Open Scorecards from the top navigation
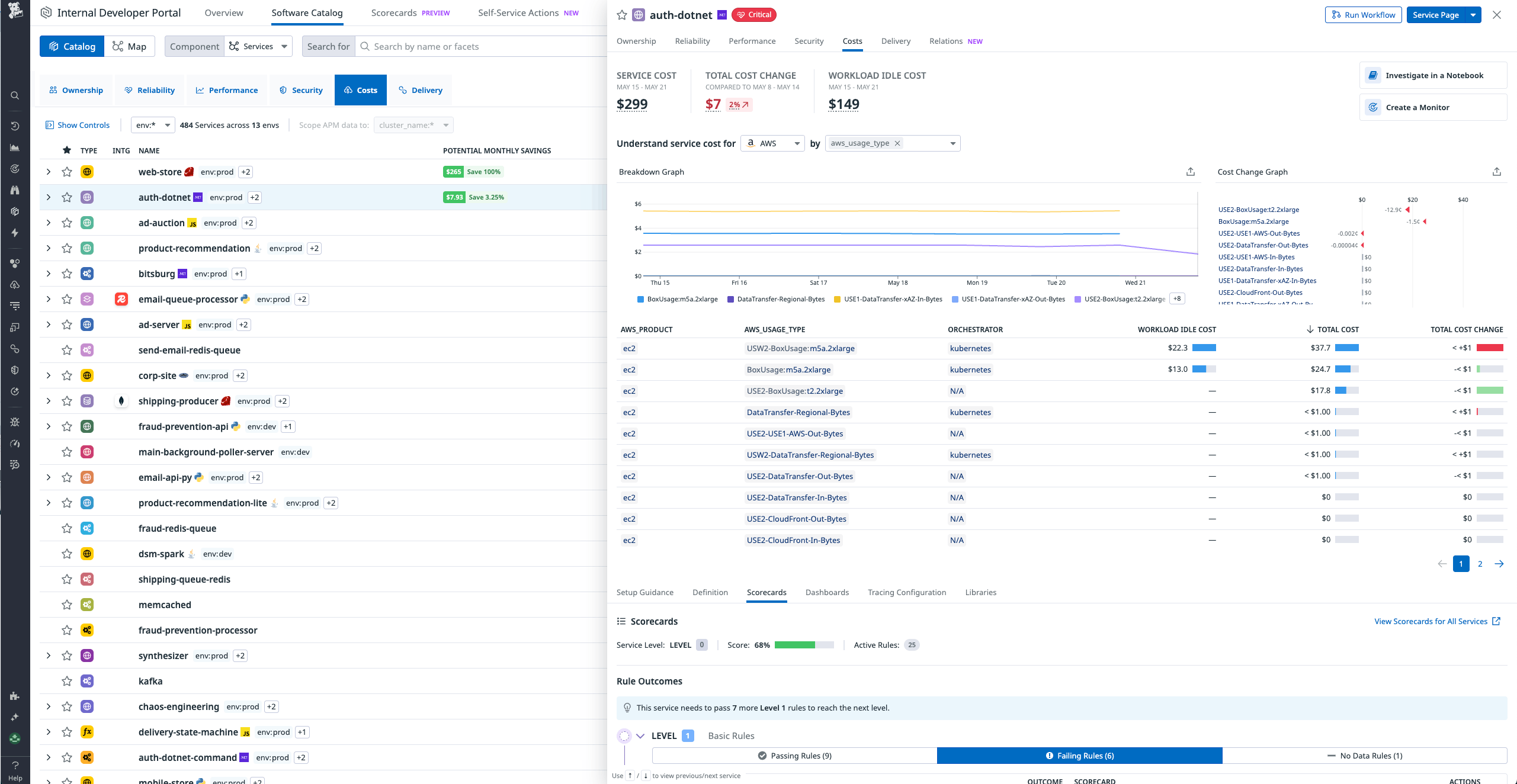The width and height of the screenshot is (1517, 784). point(393,12)
